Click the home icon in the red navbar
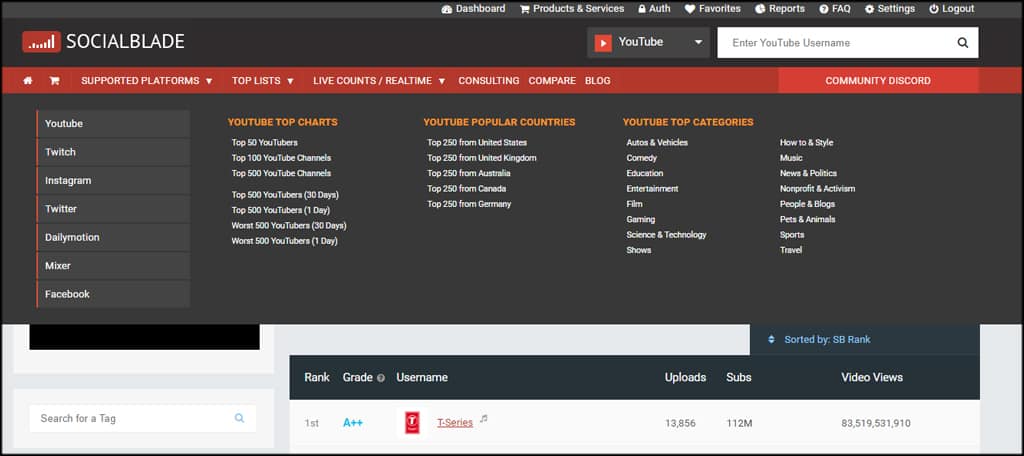This screenshot has width=1024, height=456. point(28,81)
